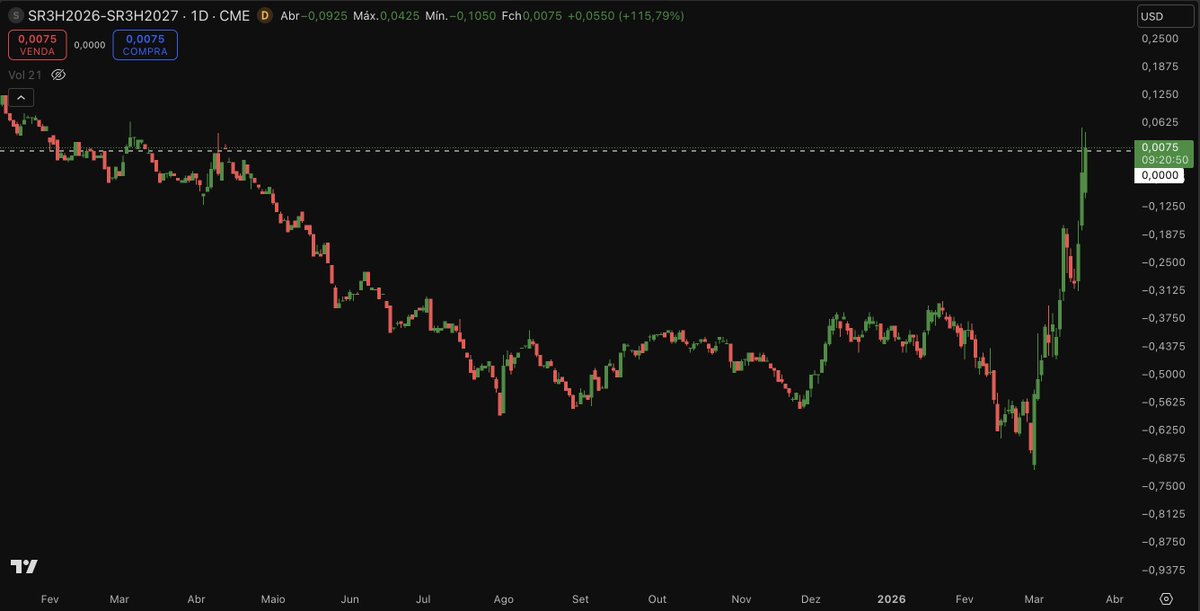Toggle Vol 21 indicator visibility eye

click(58, 74)
